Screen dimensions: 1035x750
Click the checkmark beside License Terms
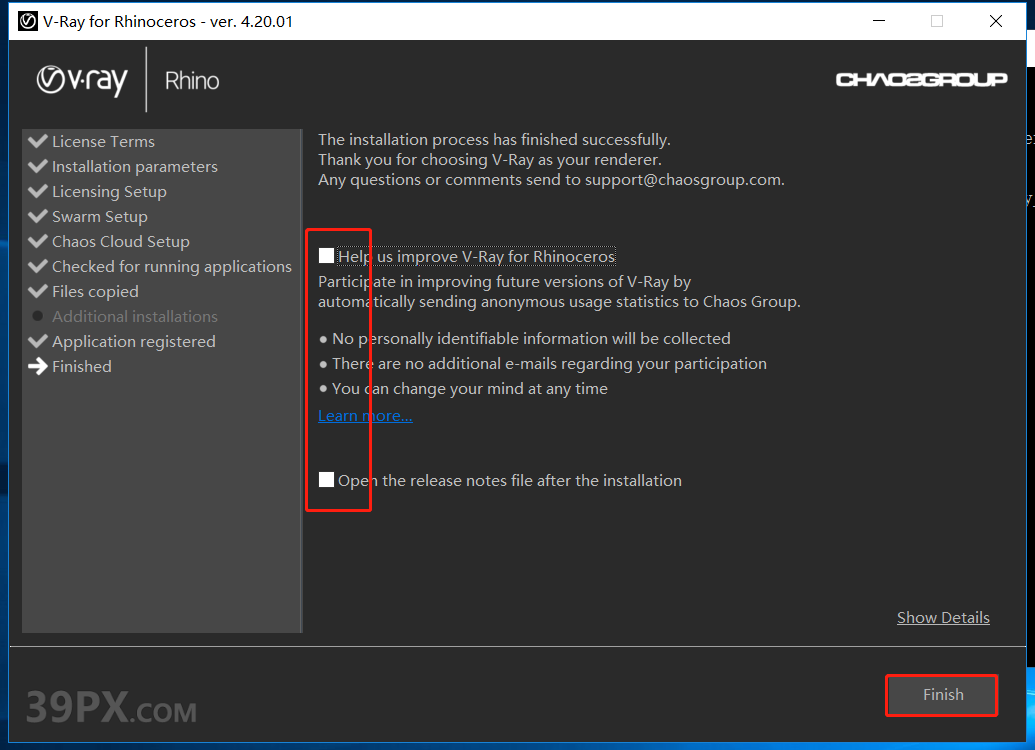[x=38, y=141]
